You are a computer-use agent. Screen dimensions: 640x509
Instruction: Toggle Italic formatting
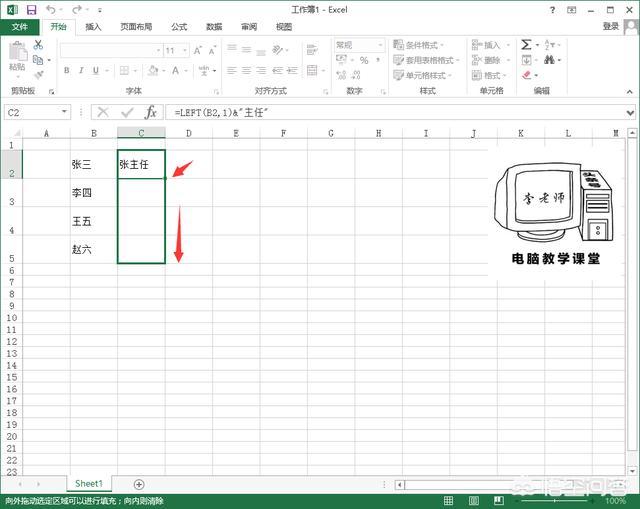(81, 70)
